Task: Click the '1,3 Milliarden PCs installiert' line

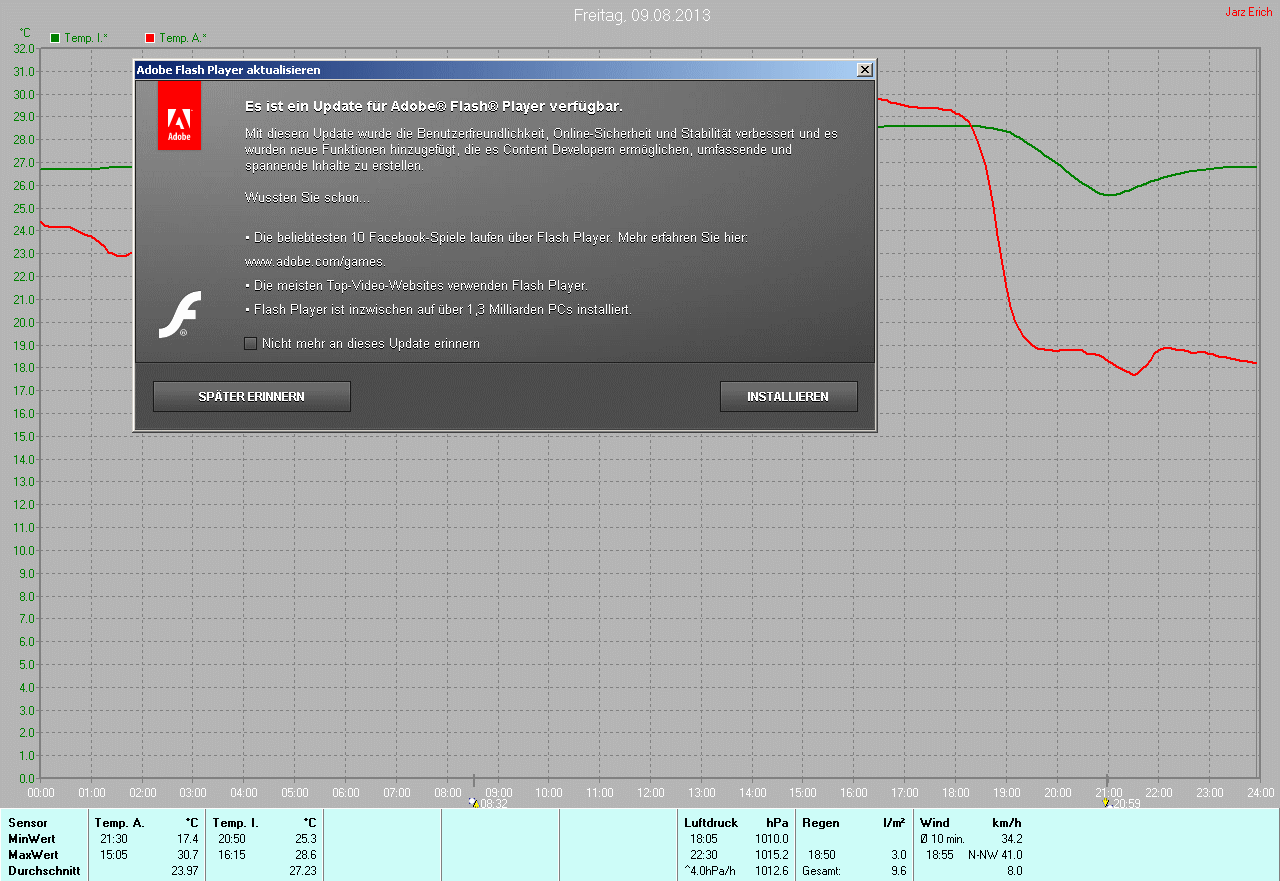Action: (x=438, y=310)
